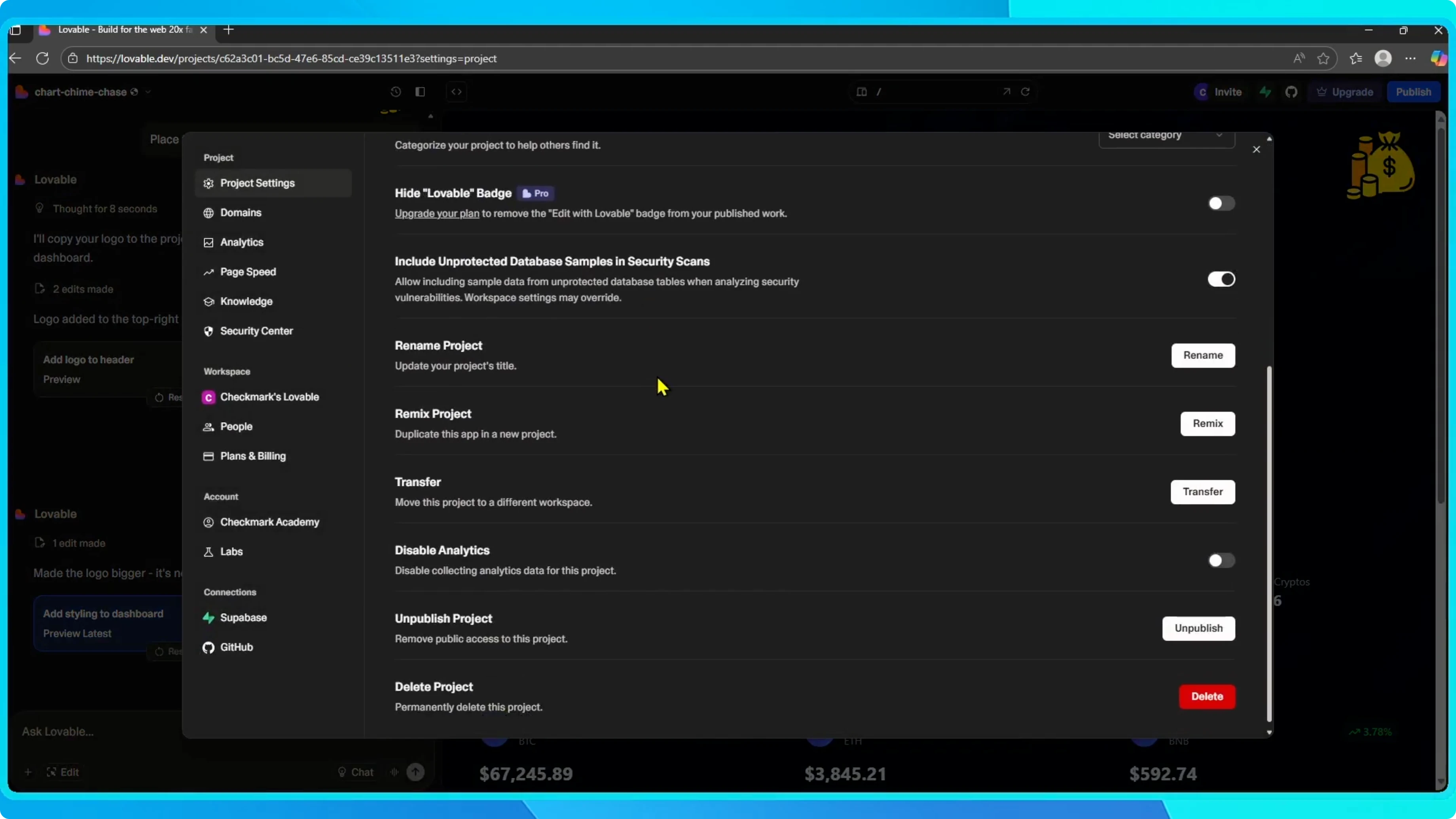Click the Publish button
The width and height of the screenshot is (1456, 819).
(x=1413, y=91)
